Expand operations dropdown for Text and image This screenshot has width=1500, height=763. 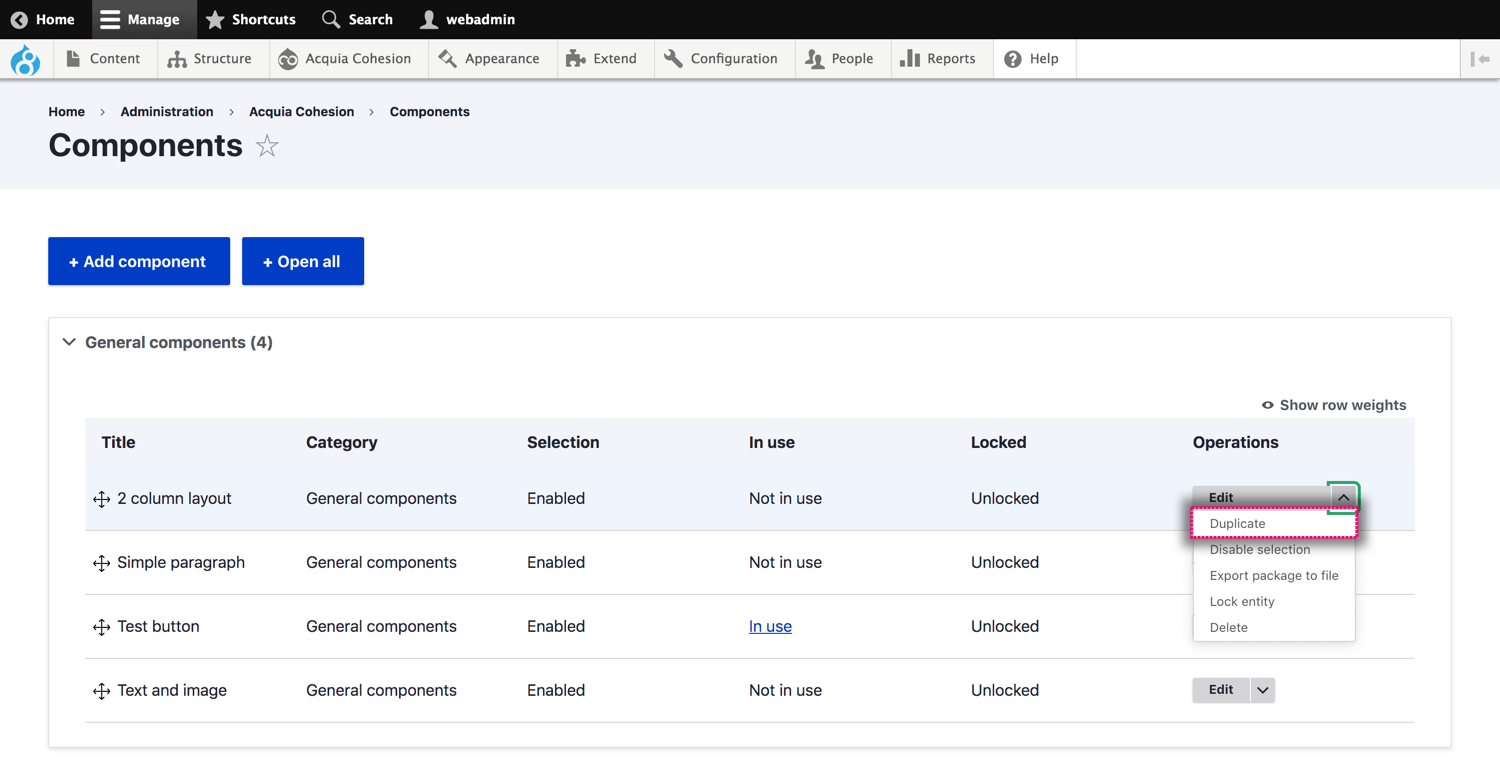click(x=1263, y=690)
